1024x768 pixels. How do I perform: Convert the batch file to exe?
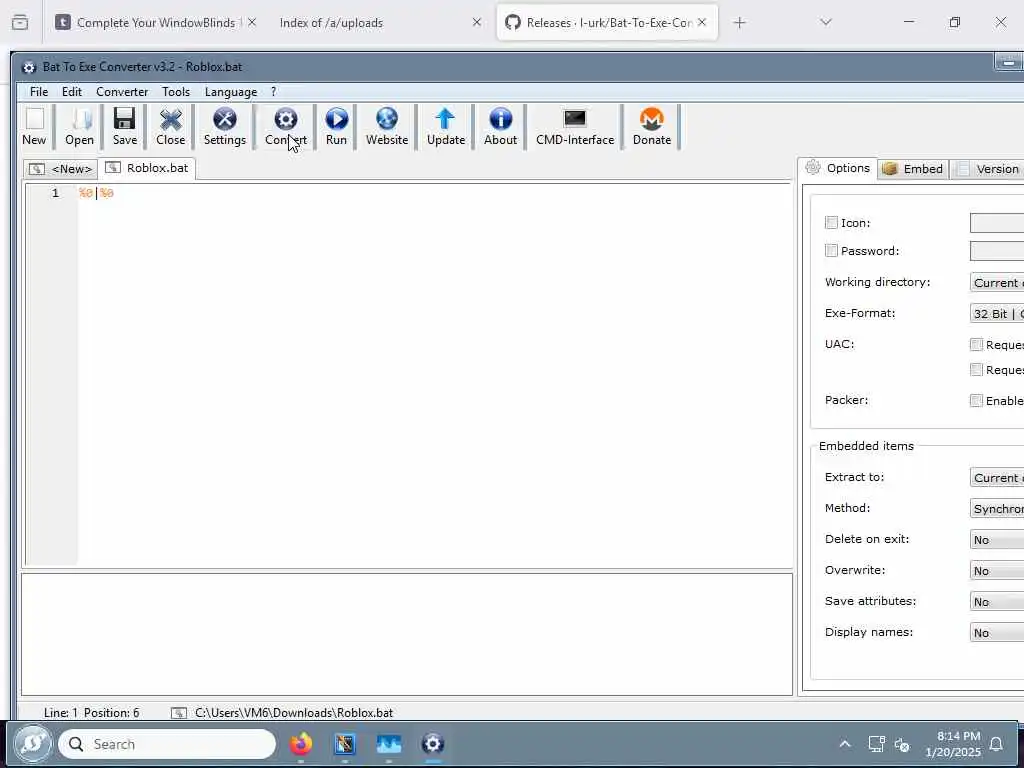[x=285, y=127]
